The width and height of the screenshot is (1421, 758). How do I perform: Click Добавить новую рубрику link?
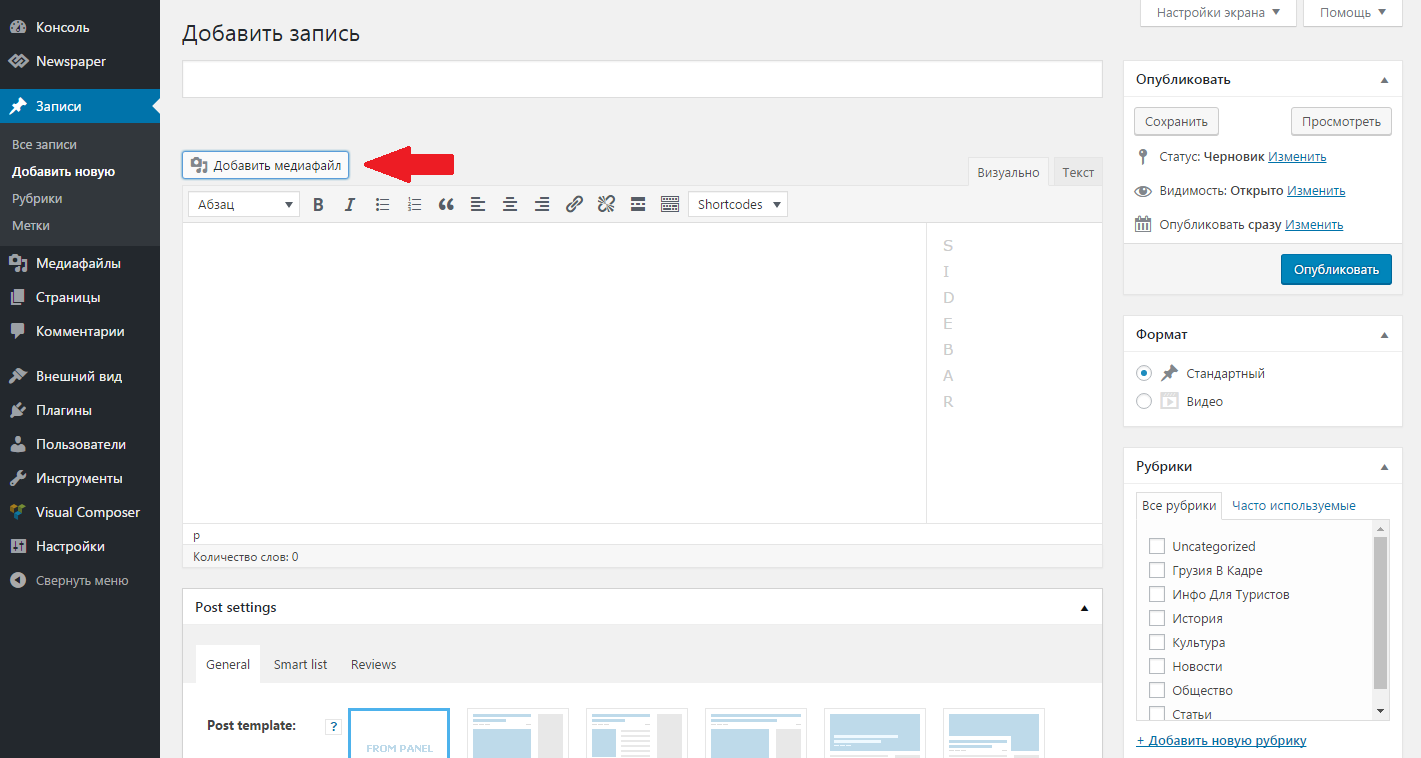tap(1222, 740)
